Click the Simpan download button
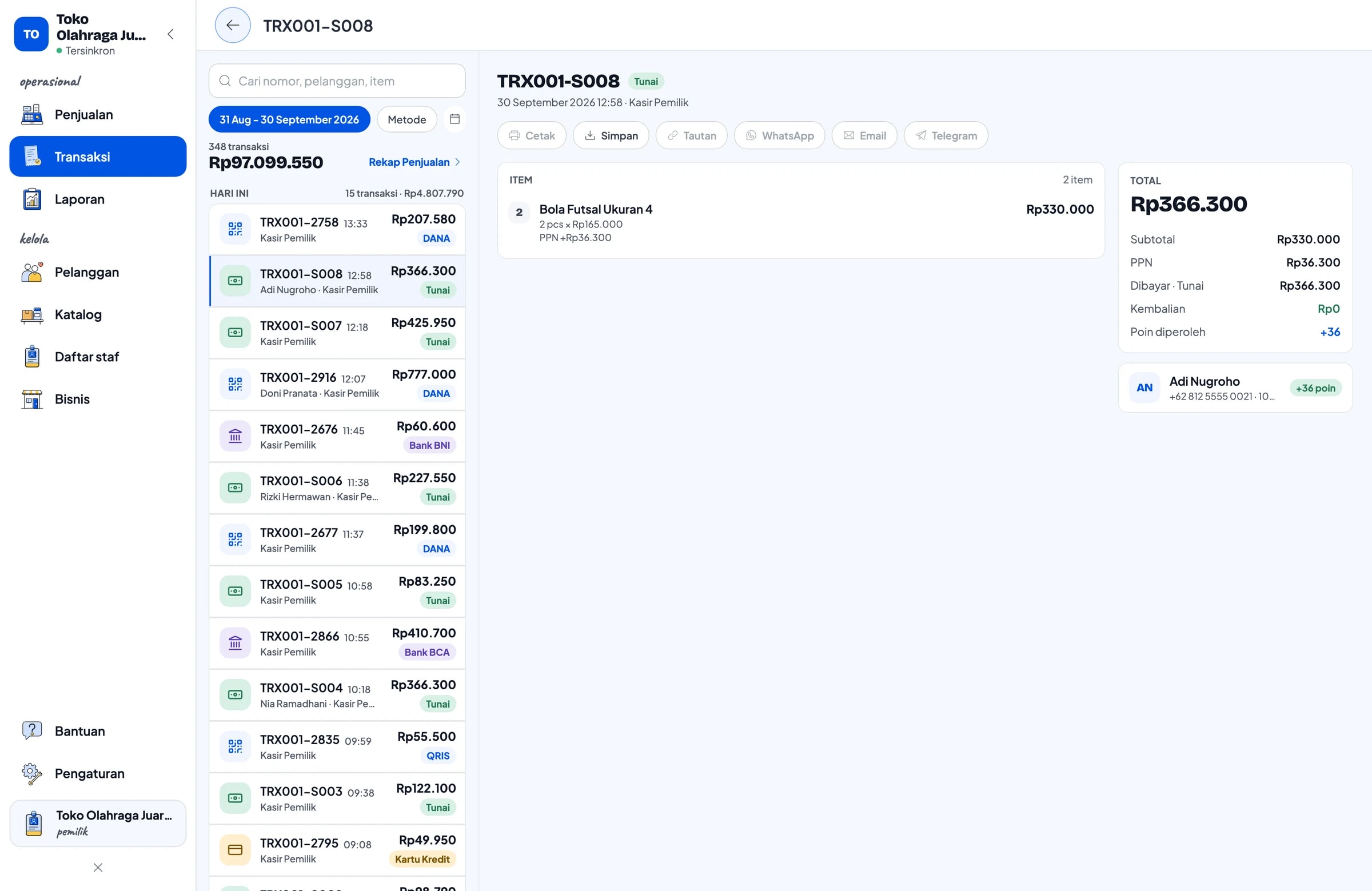The height and width of the screenshot is (891, 1372). point(611,135)
